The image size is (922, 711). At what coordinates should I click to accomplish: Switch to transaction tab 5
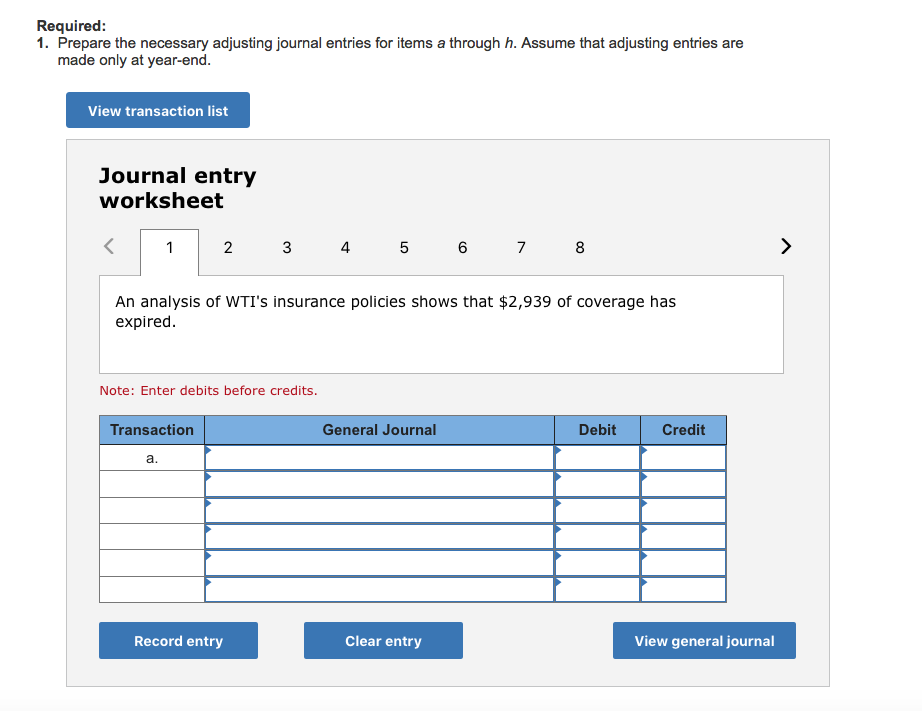pos(404,247)
